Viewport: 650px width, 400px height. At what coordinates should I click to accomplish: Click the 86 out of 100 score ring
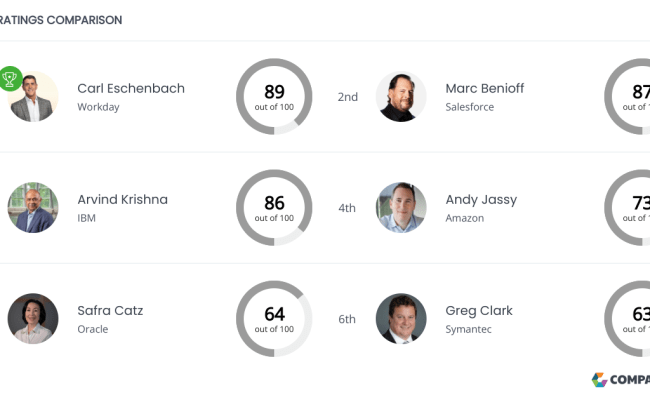point(274,208)
